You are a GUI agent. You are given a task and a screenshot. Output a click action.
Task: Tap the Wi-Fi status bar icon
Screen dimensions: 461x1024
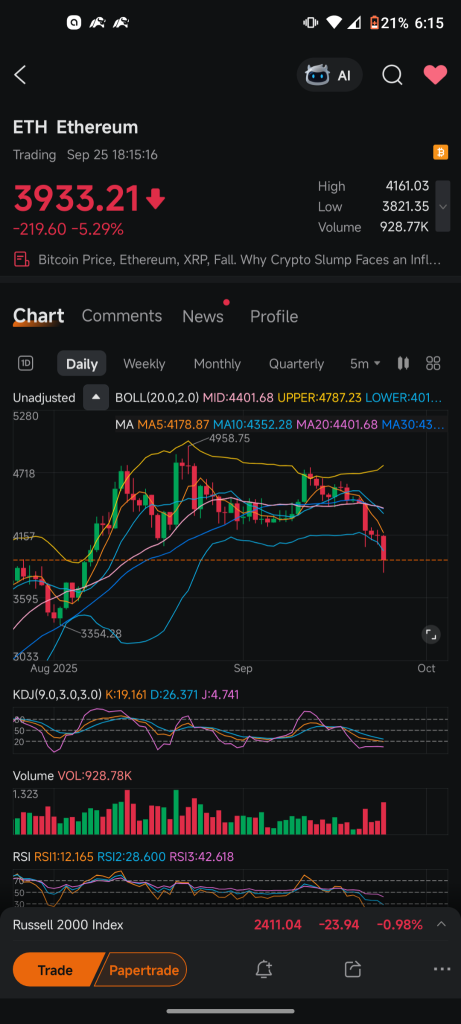pyautogui.click(x=334, y=23)
